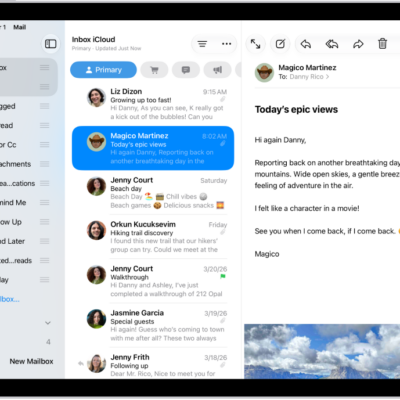This screenshot has height=400, width=400.
Task: Expand recipient details next to Danny Rico
Action: coord(328,77)
